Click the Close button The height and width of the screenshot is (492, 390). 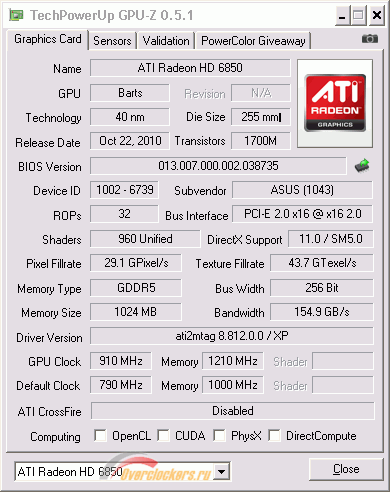point(346,469)
